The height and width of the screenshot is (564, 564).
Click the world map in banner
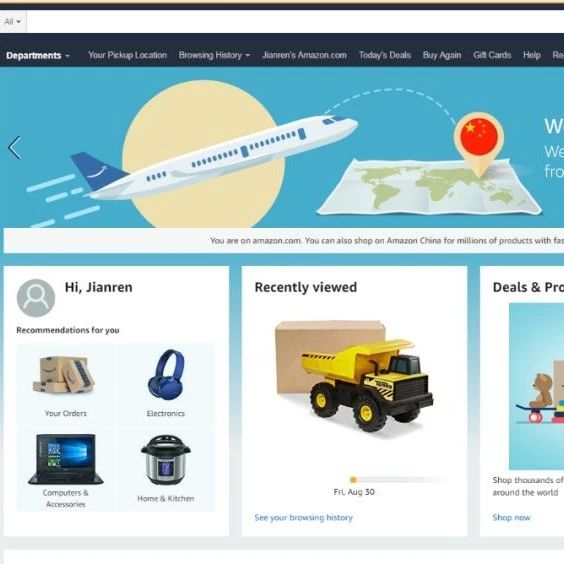coord(429,187)
